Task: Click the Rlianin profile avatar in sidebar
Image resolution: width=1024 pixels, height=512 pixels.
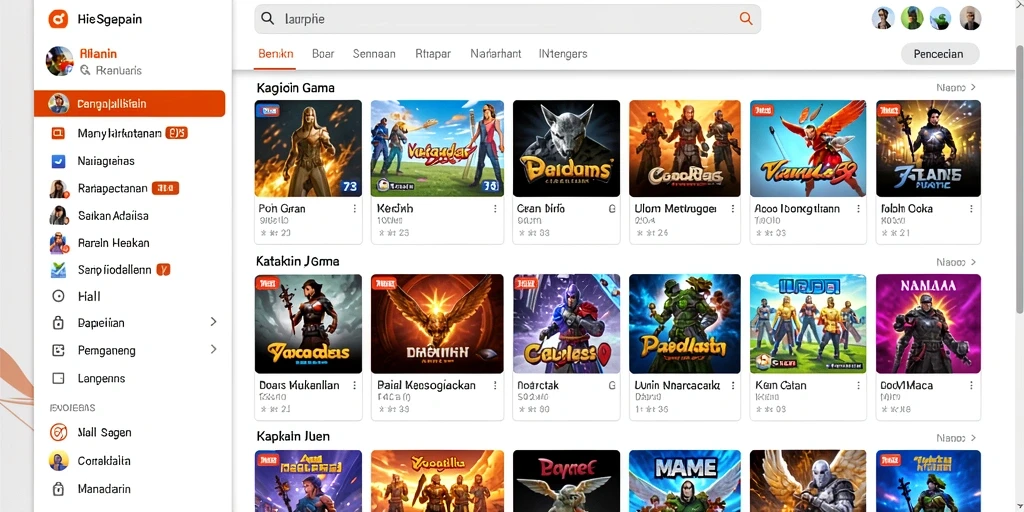Action: pyautogui.click(x=59, y=61)
